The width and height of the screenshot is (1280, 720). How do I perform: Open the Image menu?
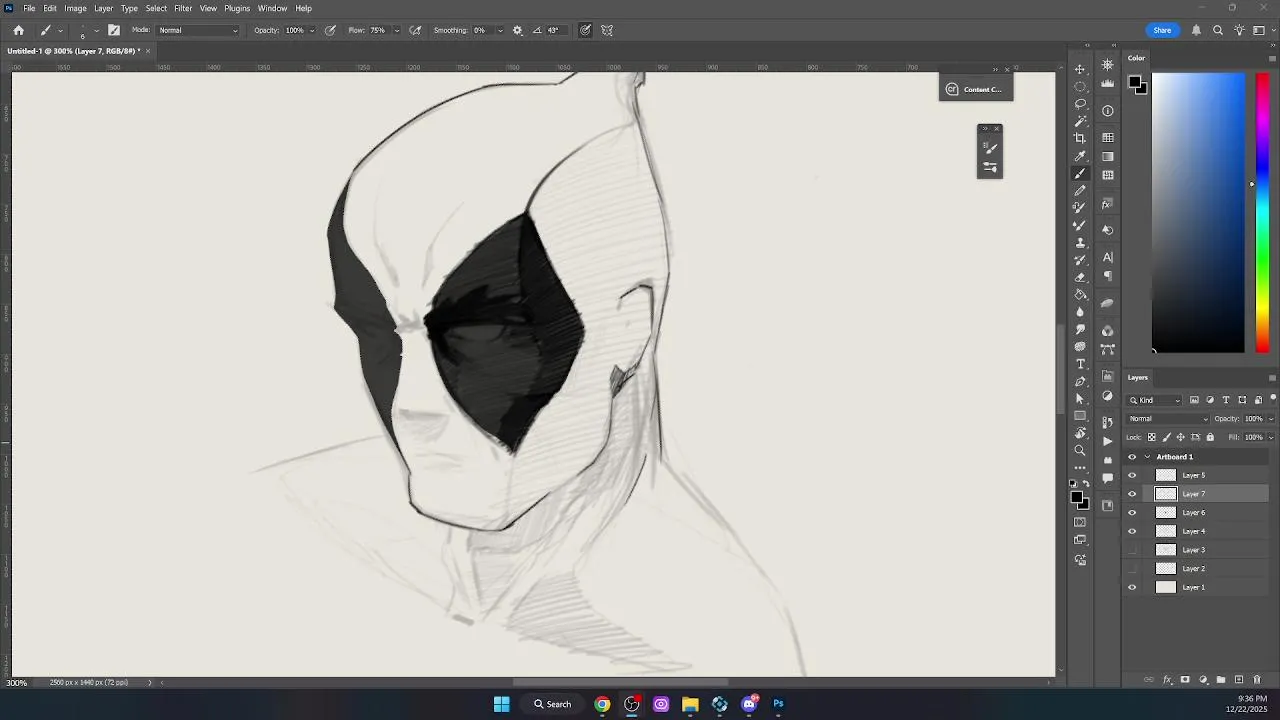click(x=75, y=8)
